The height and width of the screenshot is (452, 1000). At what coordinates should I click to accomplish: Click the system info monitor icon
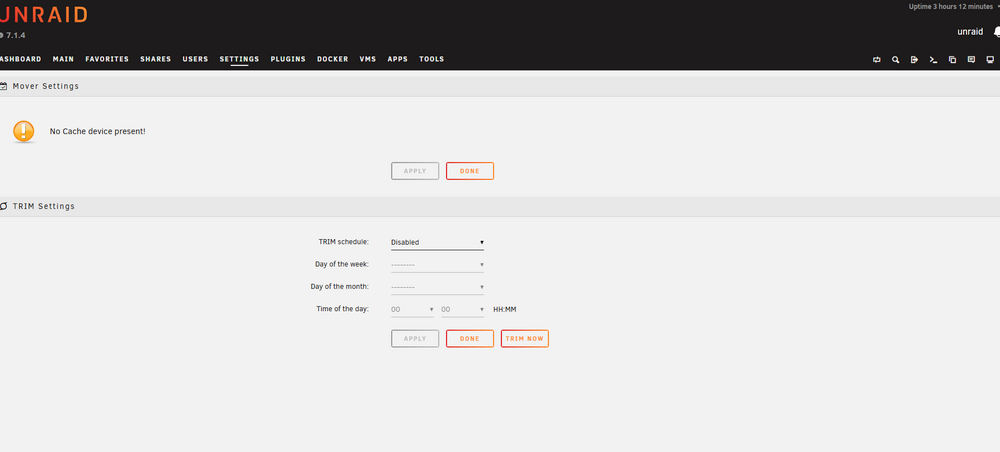[x=990, y=59]
